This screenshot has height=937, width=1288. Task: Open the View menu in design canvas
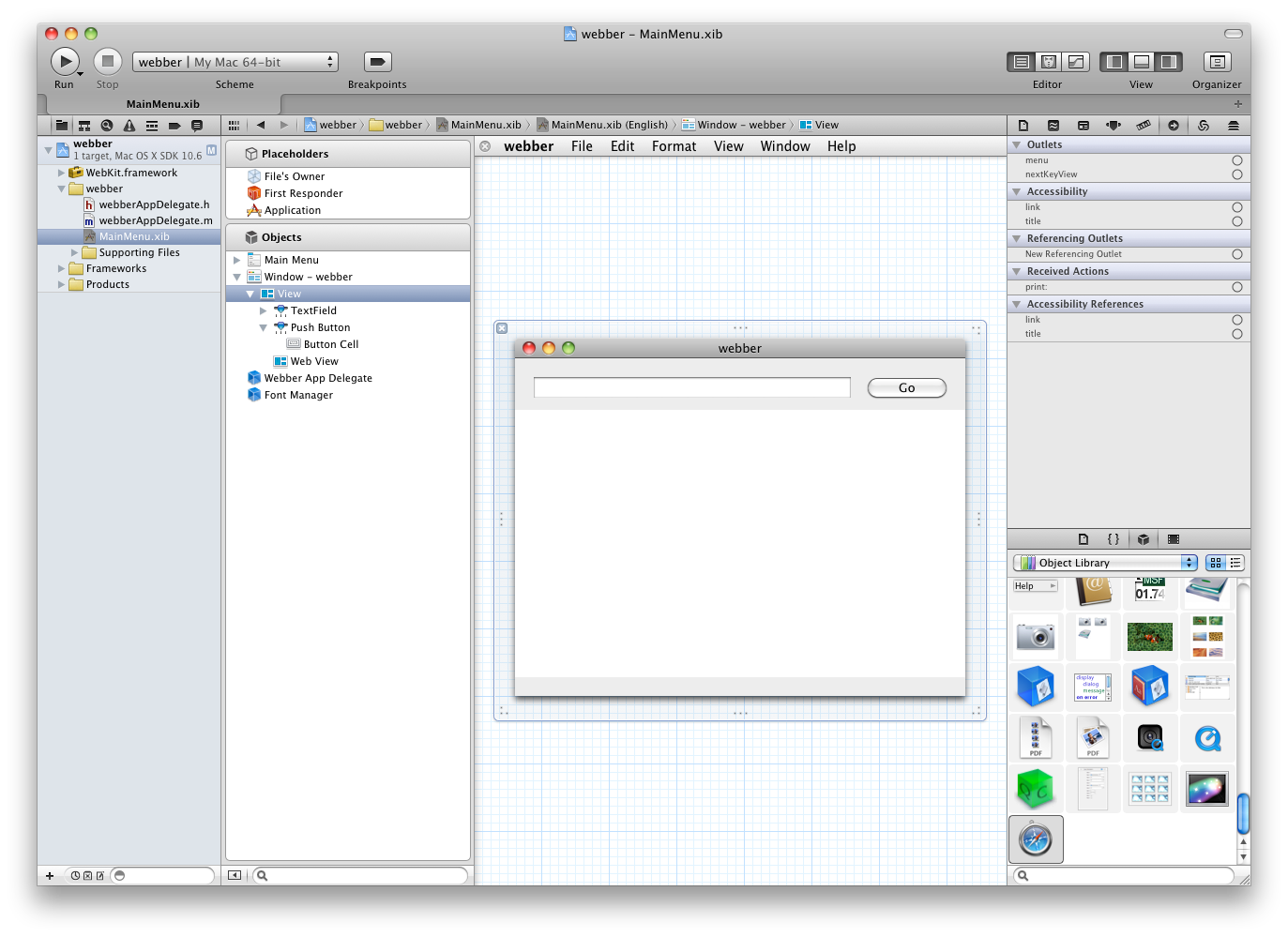728,146
